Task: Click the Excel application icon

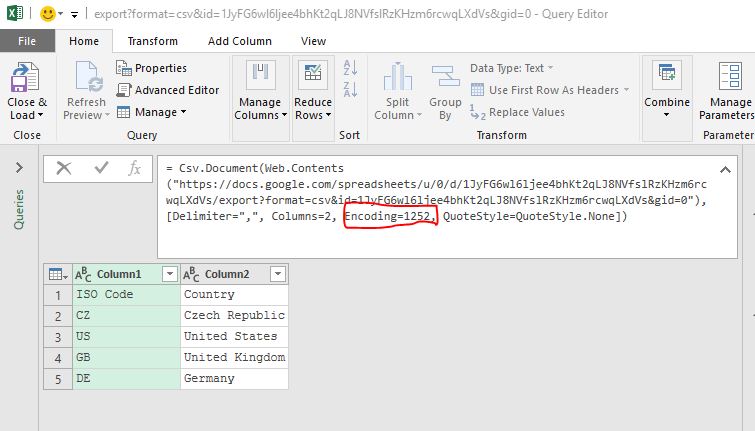Action: pos(15,13)
